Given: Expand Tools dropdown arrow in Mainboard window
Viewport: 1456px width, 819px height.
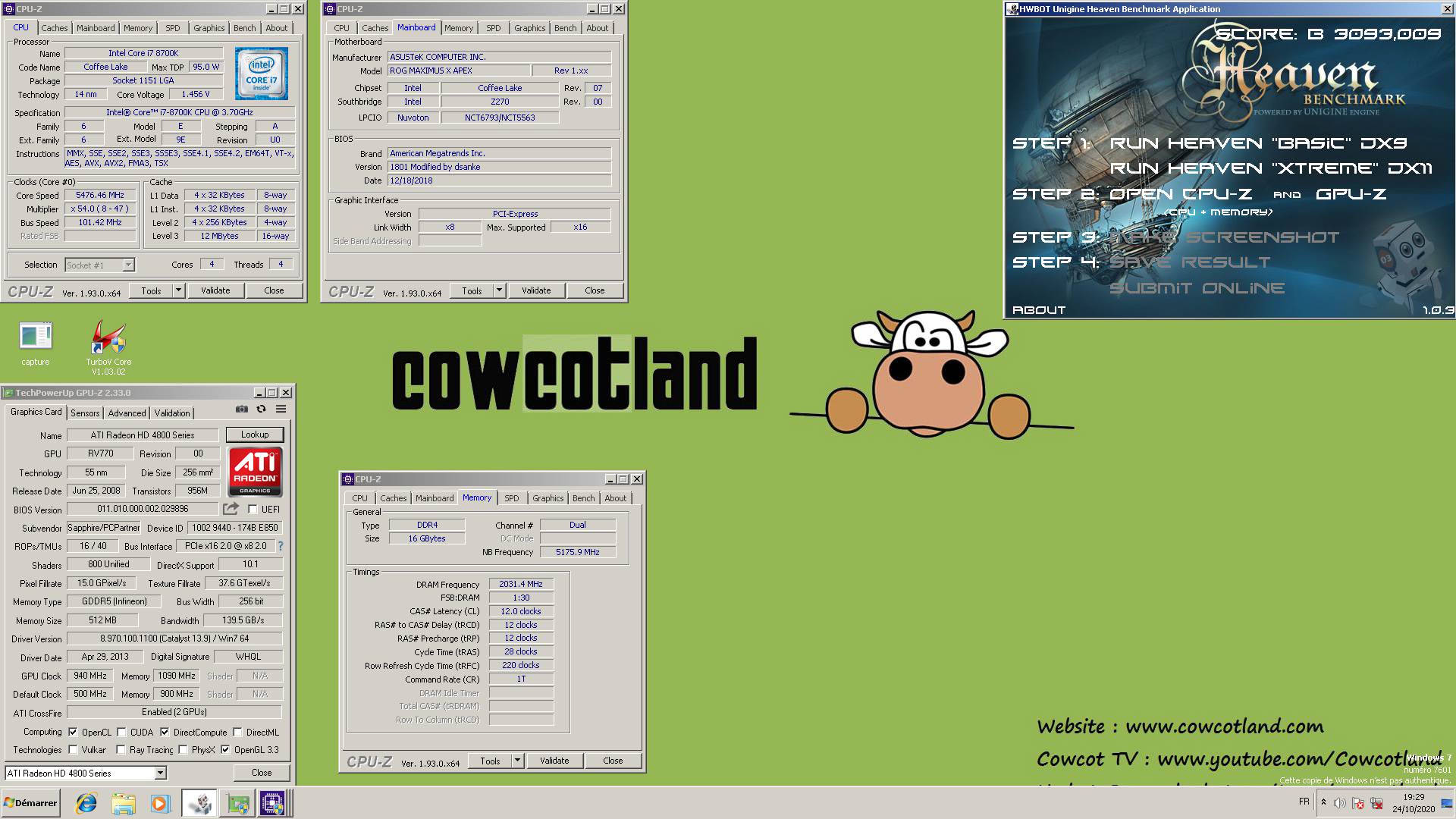Looking at the screenshot, I should pos(499,290).
